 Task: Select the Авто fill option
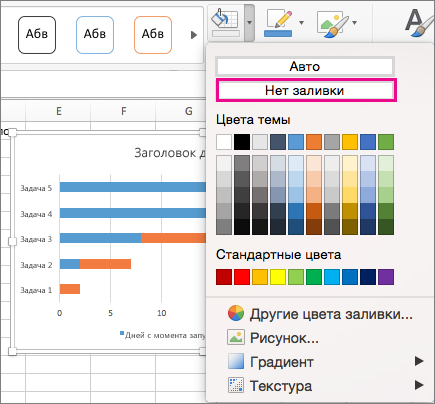coord(305,66)
